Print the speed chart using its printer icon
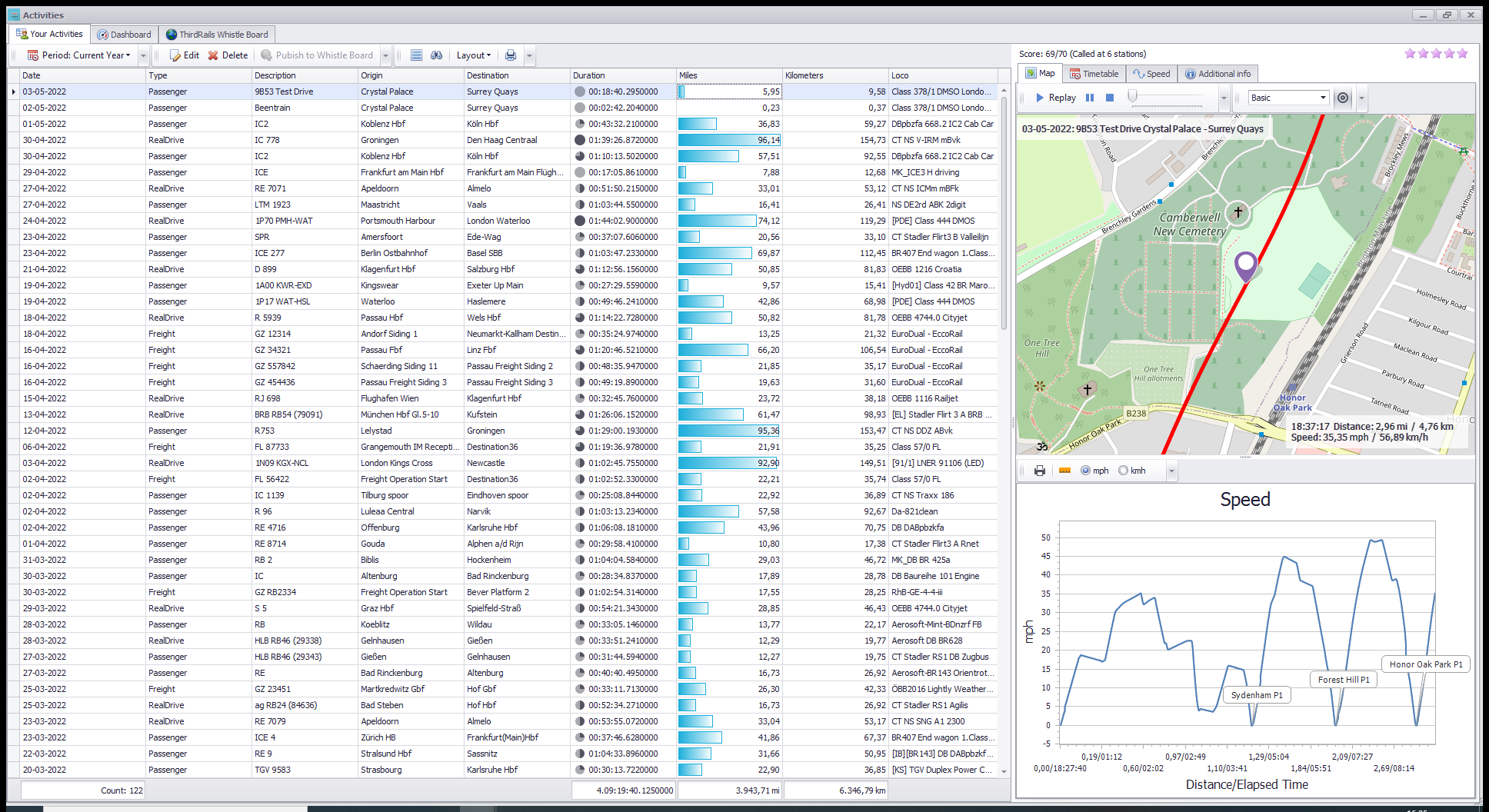Screen dimensions: 1489x812 (x=1039, y=471)
